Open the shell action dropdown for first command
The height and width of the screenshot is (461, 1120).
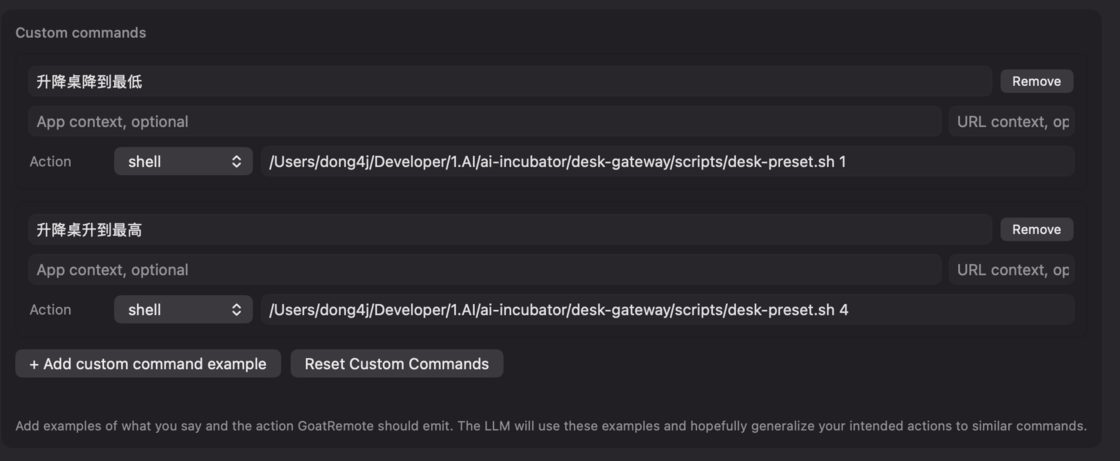[x=183, y=162]
